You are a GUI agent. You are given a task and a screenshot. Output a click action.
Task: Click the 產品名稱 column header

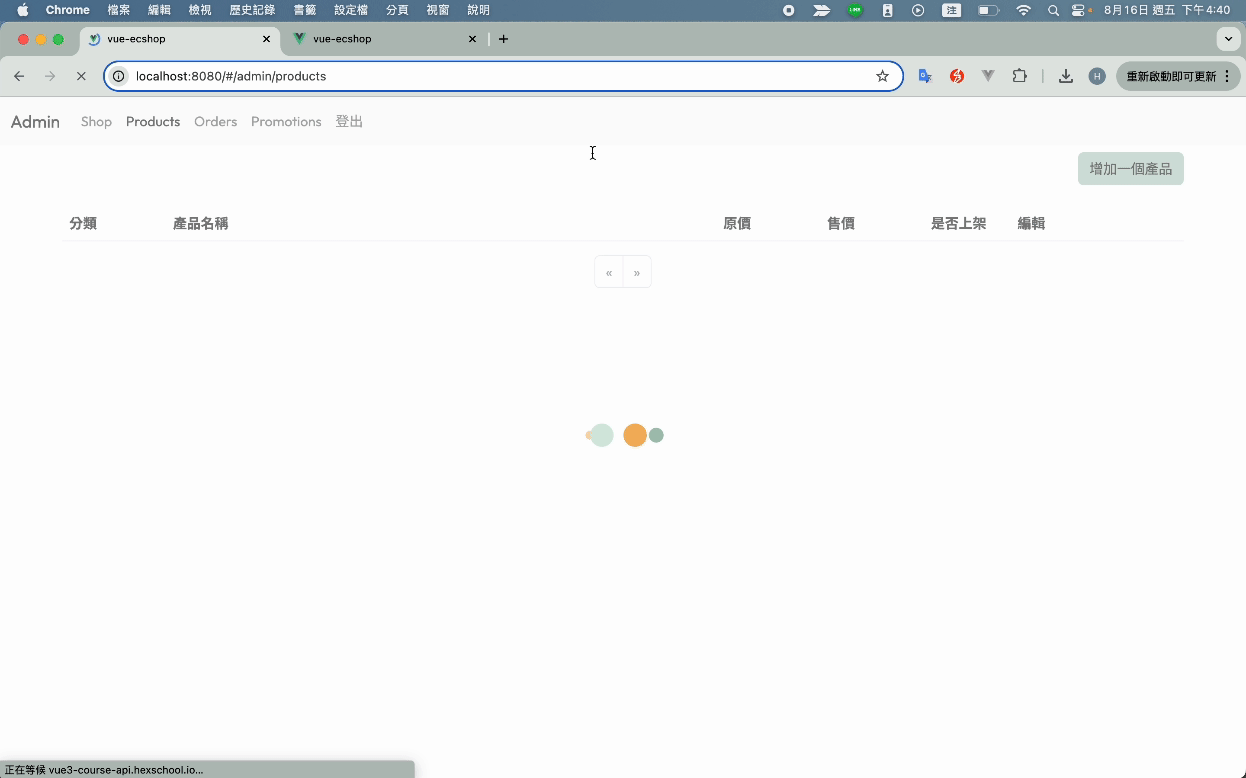click(200, 224)
